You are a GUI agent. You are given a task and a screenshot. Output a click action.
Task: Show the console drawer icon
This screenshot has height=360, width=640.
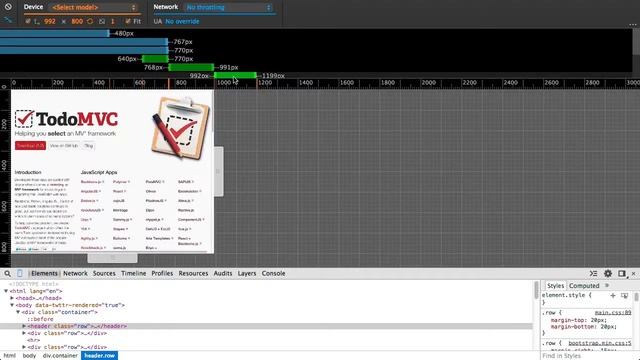pyautogui.click(x=593, y=273)
